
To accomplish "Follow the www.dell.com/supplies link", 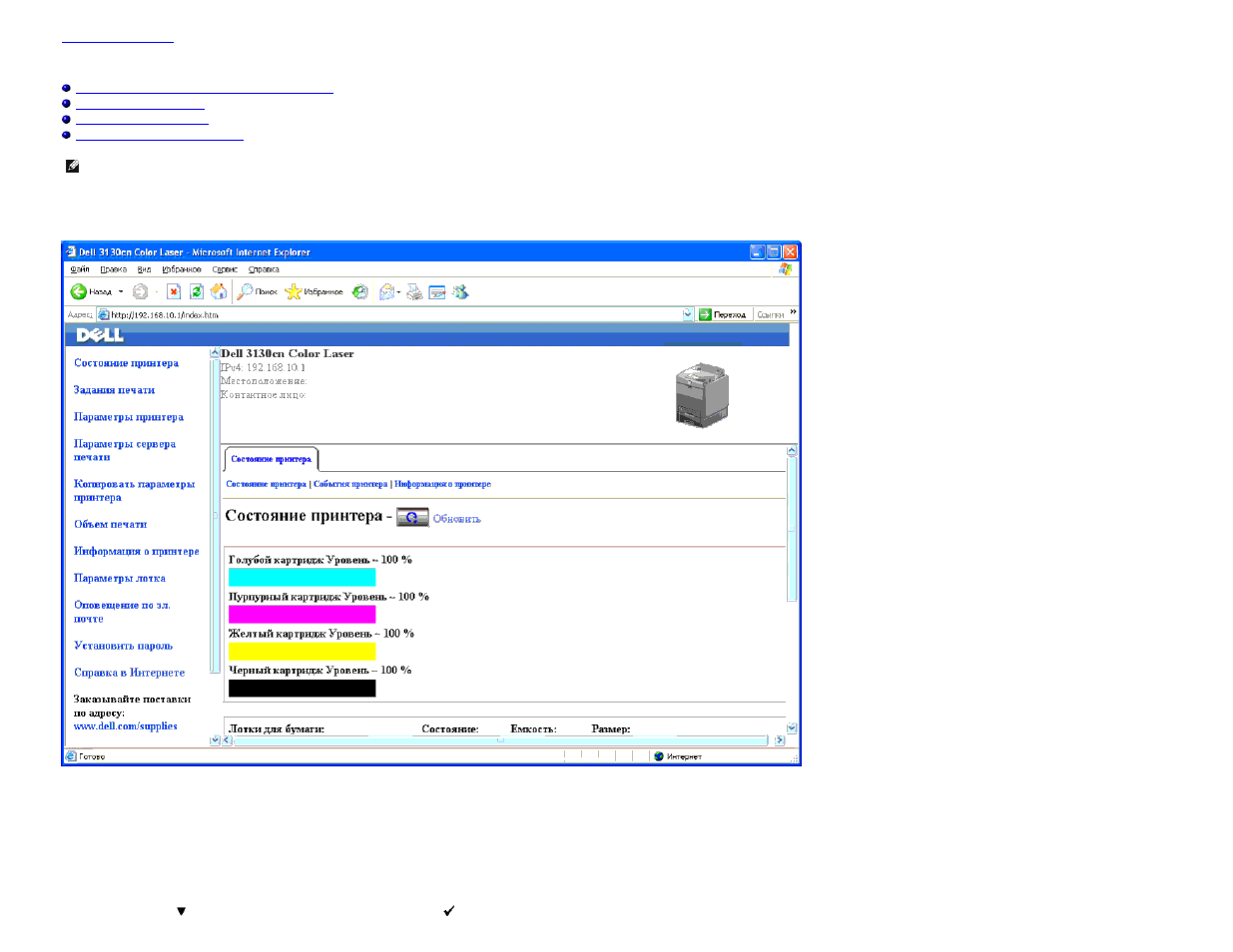I will (125, 726).
